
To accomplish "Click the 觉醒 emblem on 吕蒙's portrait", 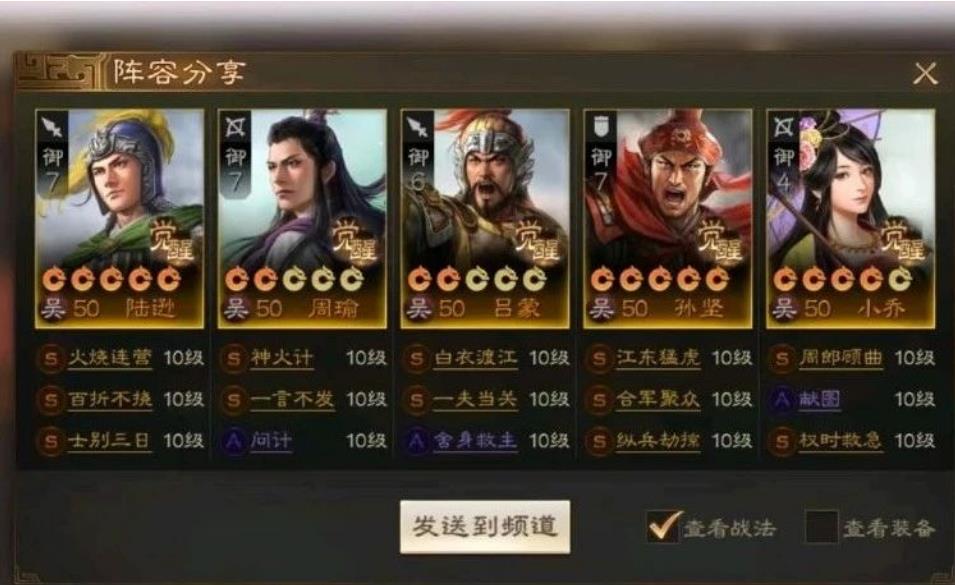I will (x=537, y=242).
